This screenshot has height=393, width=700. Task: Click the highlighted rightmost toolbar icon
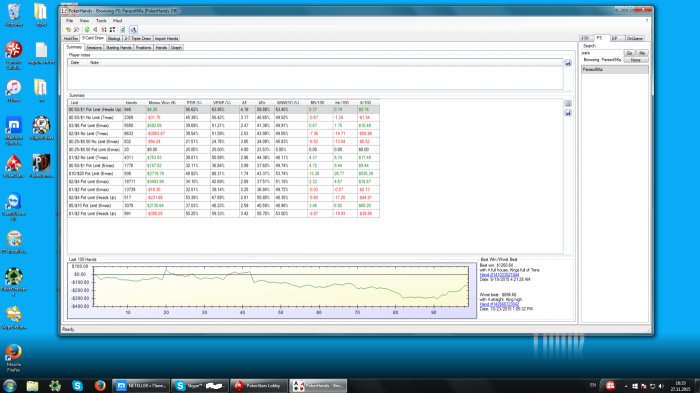133,29
